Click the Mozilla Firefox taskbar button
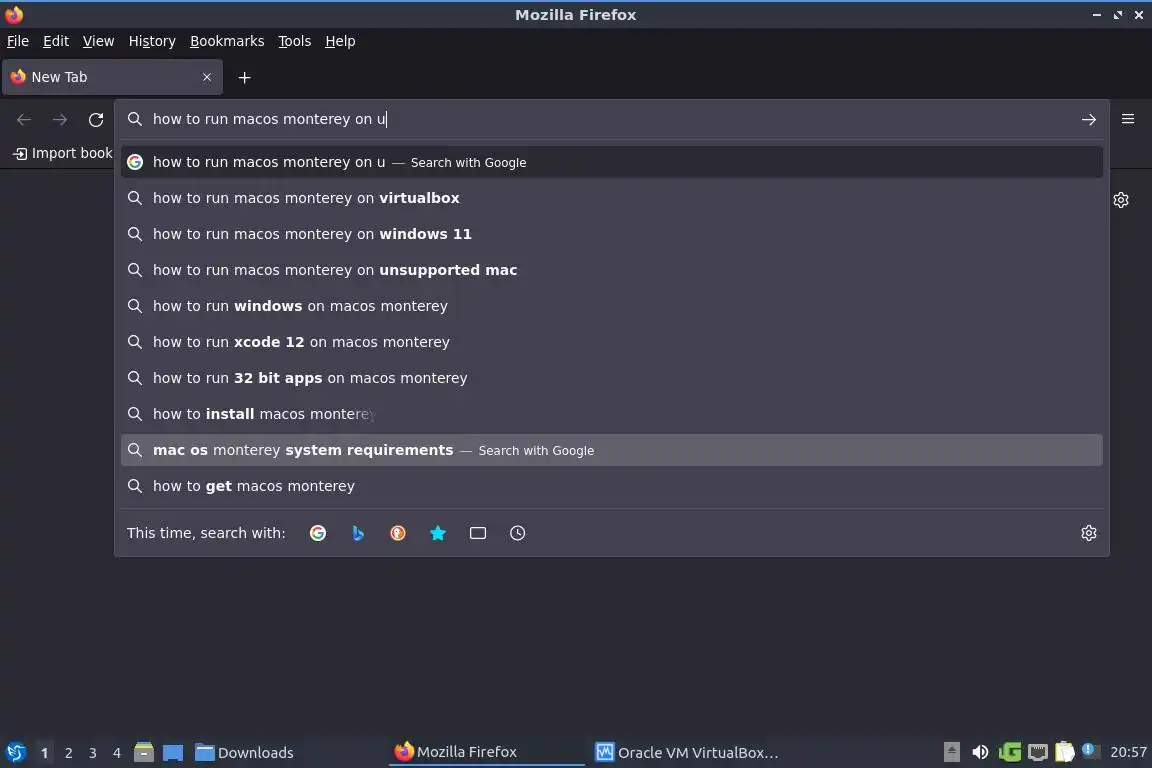Viewport: 1152px width, 768px height. tap(486, 752)
